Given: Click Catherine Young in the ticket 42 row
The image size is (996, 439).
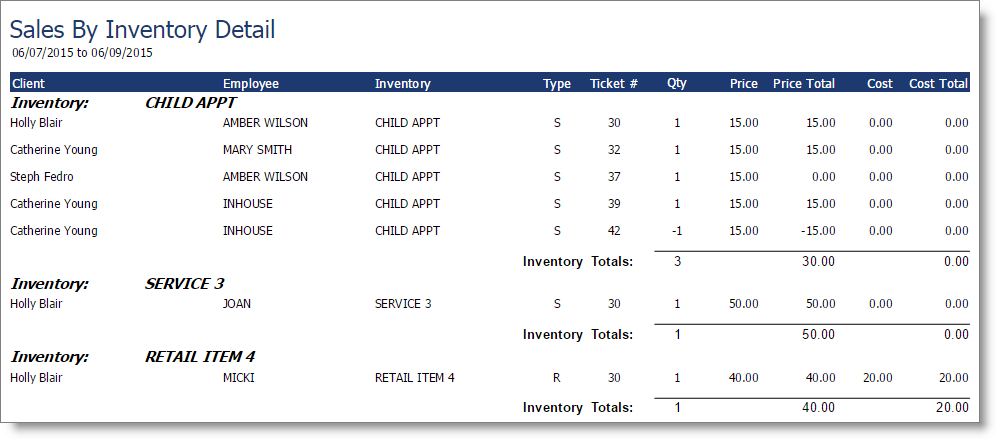Looking at the screenshot, I should 54,231.
